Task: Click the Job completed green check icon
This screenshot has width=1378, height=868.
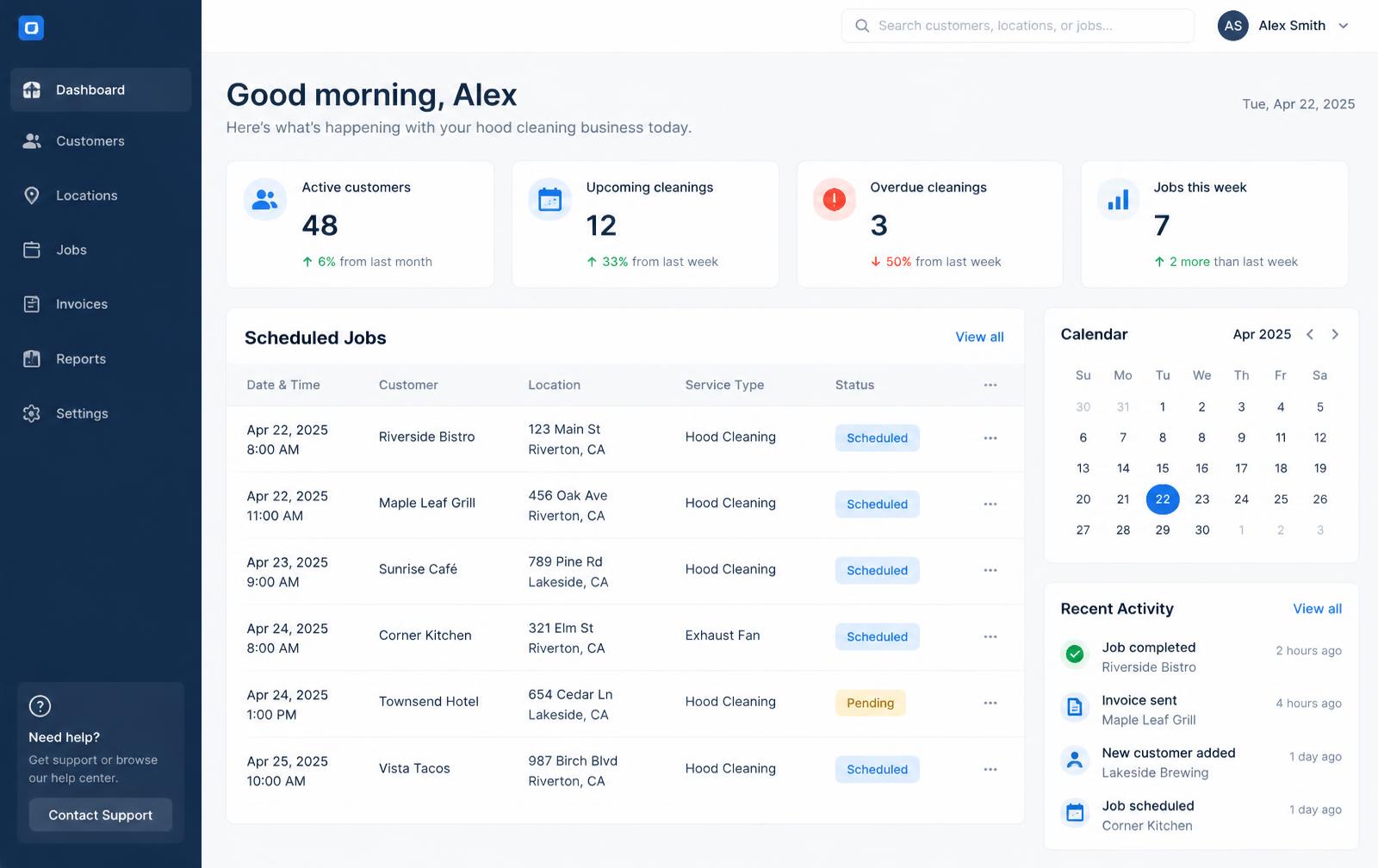Action: click(1075, 654)
